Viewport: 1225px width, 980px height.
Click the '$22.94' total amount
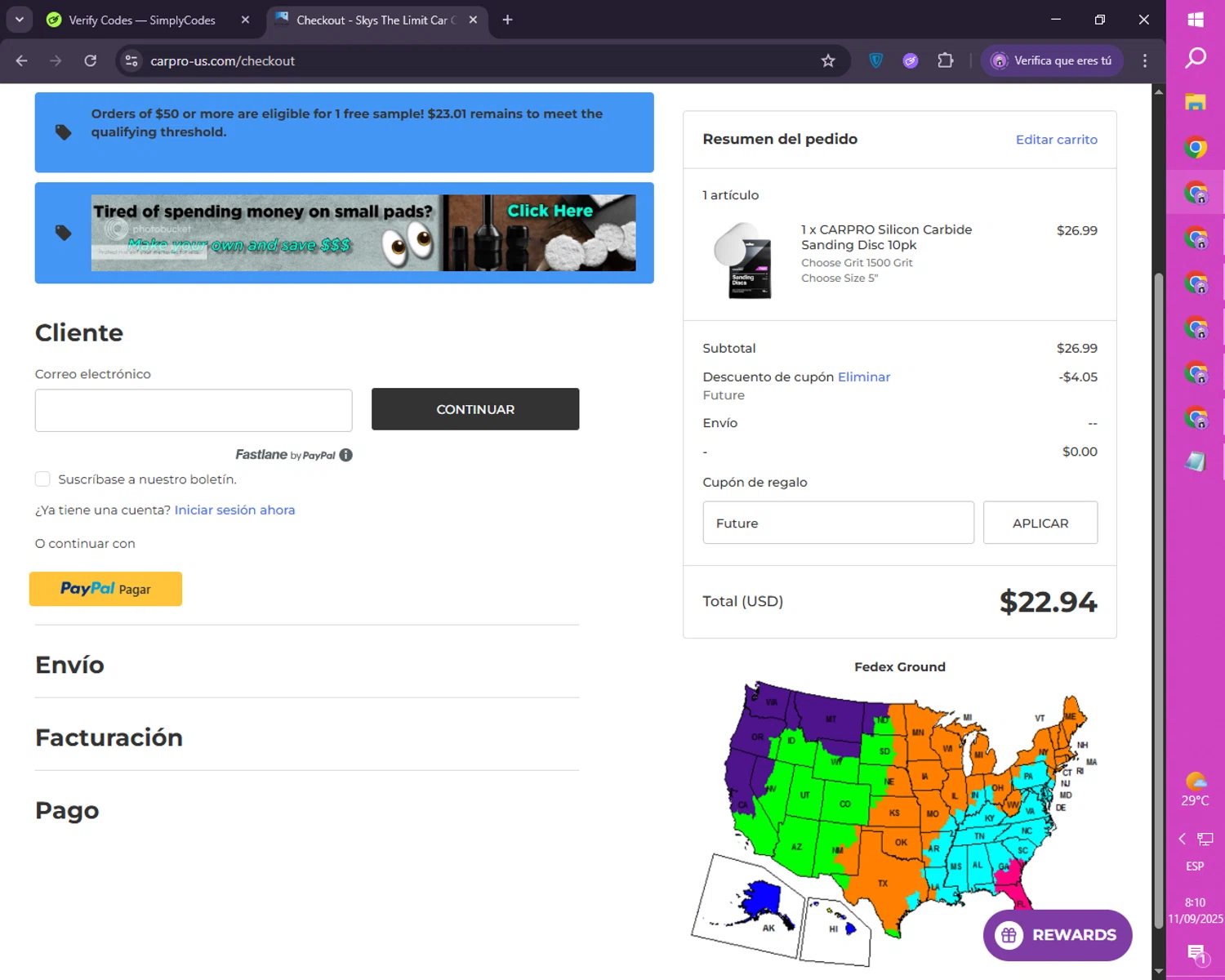1049,602
